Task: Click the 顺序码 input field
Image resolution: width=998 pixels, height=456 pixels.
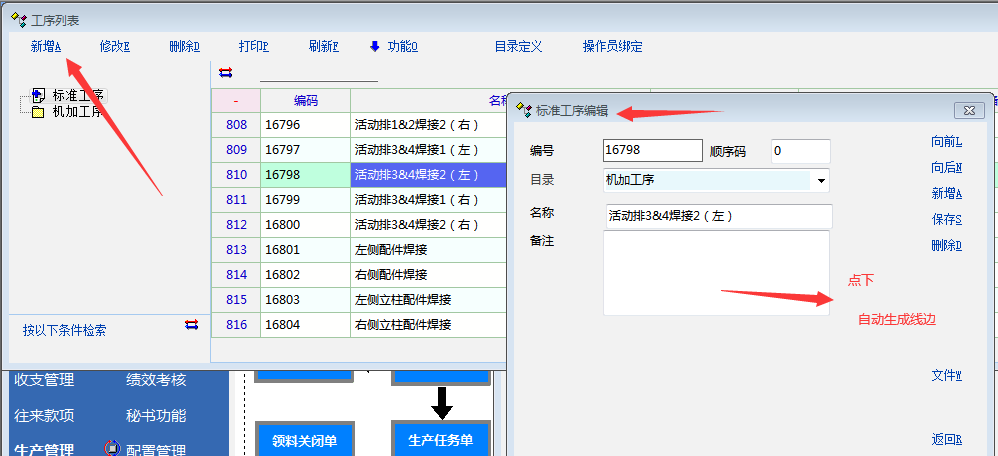Action: [x=800, y=151]
